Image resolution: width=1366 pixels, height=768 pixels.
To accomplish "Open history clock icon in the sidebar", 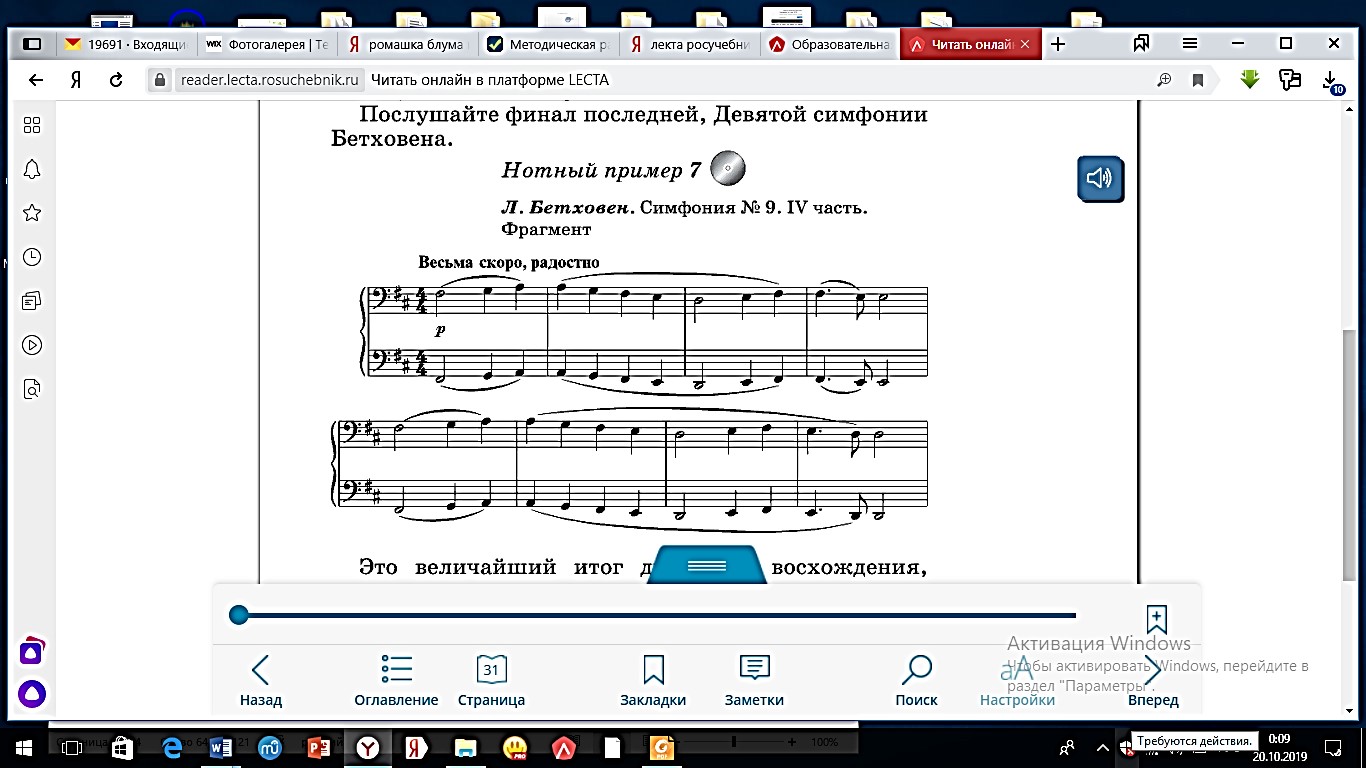I will click(x=32, y=257).
